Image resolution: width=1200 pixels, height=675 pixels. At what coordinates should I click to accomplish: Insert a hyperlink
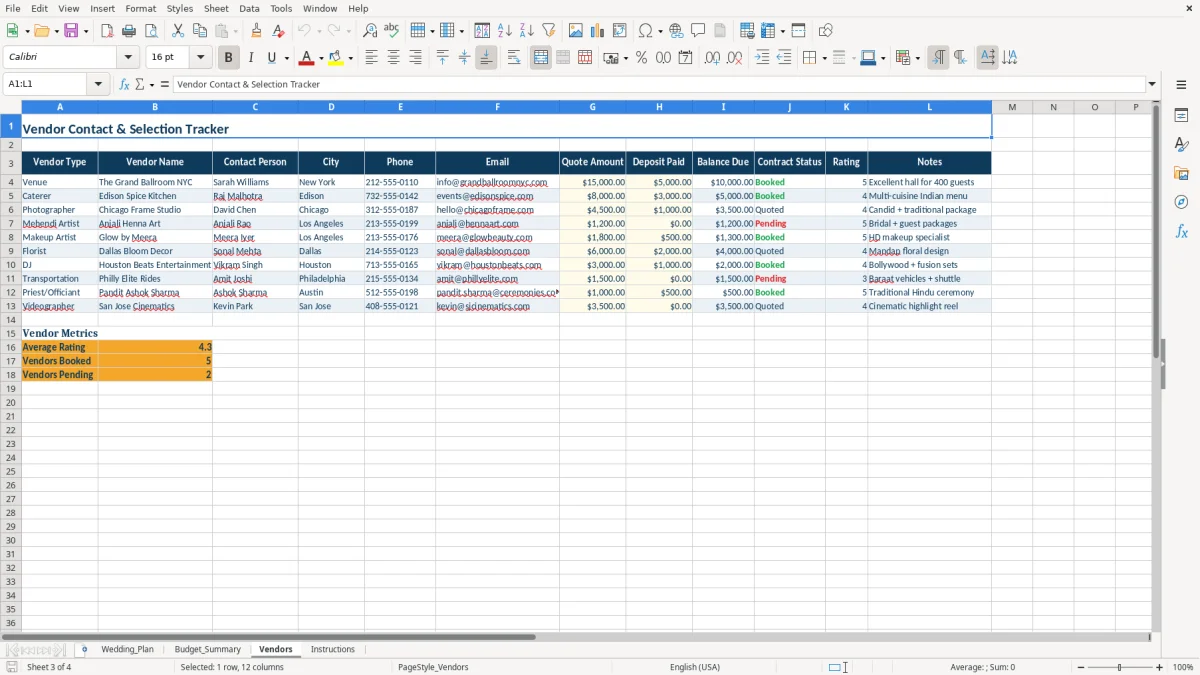[677, 31]
